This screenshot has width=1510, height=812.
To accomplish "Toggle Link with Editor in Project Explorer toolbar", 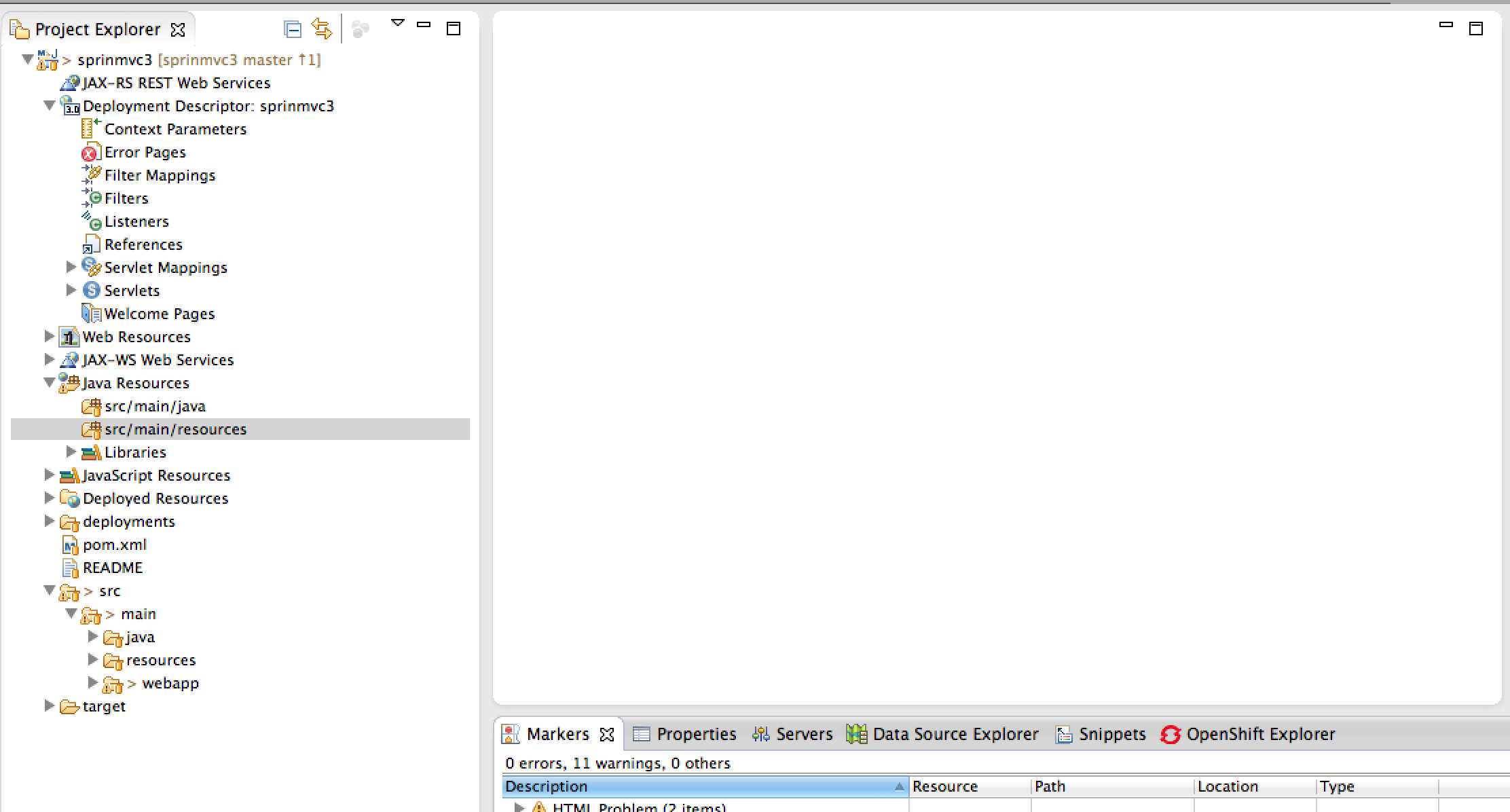I will [320, 29].
